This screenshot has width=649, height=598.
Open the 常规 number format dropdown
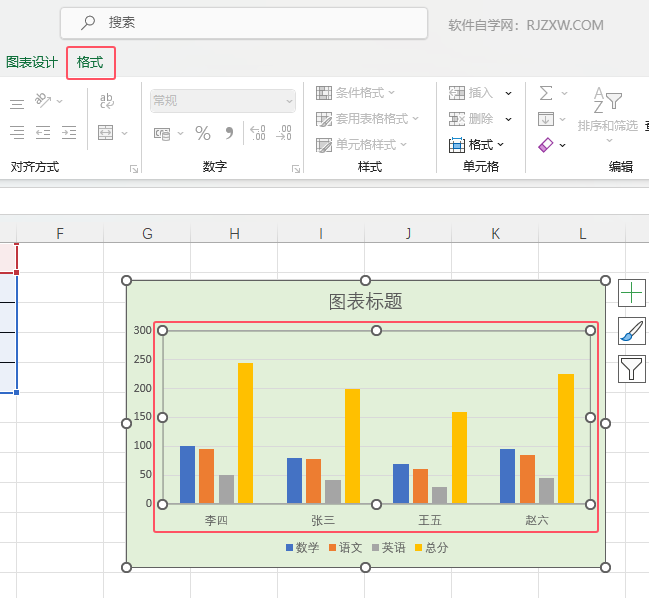click(223, 101)
